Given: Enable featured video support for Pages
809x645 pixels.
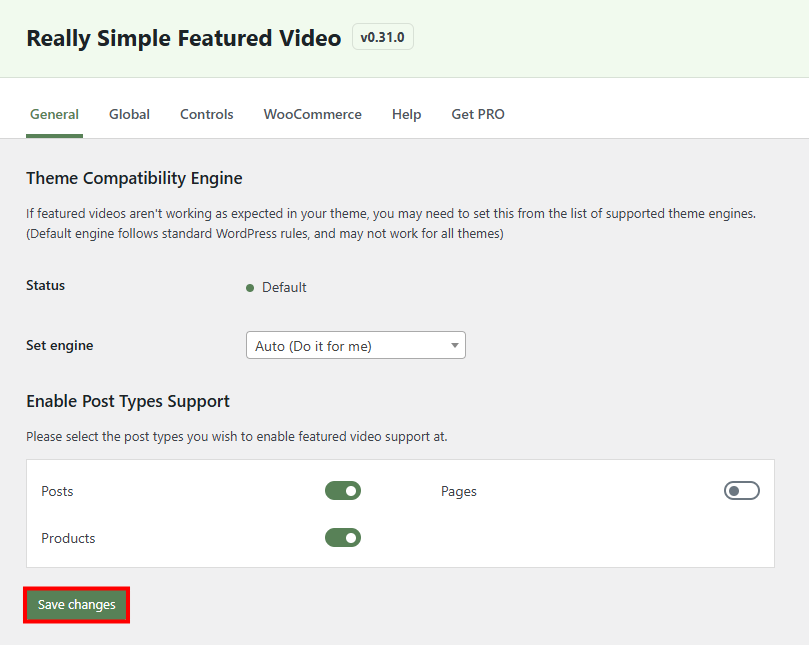Looking at the screenshot, I should coord(741,490).
